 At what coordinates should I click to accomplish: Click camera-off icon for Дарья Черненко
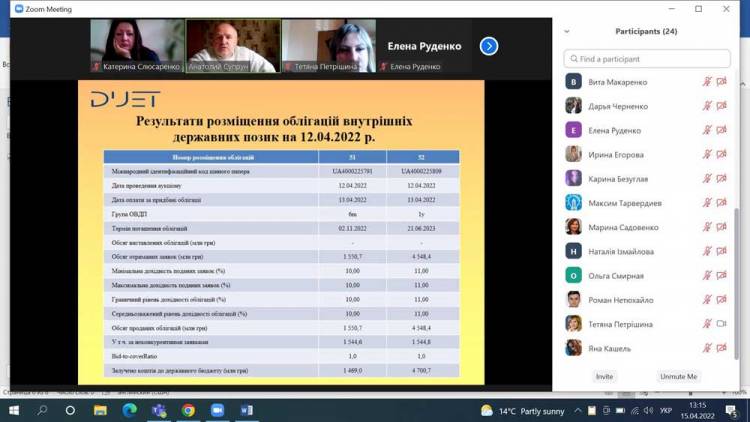click(722, 106)
